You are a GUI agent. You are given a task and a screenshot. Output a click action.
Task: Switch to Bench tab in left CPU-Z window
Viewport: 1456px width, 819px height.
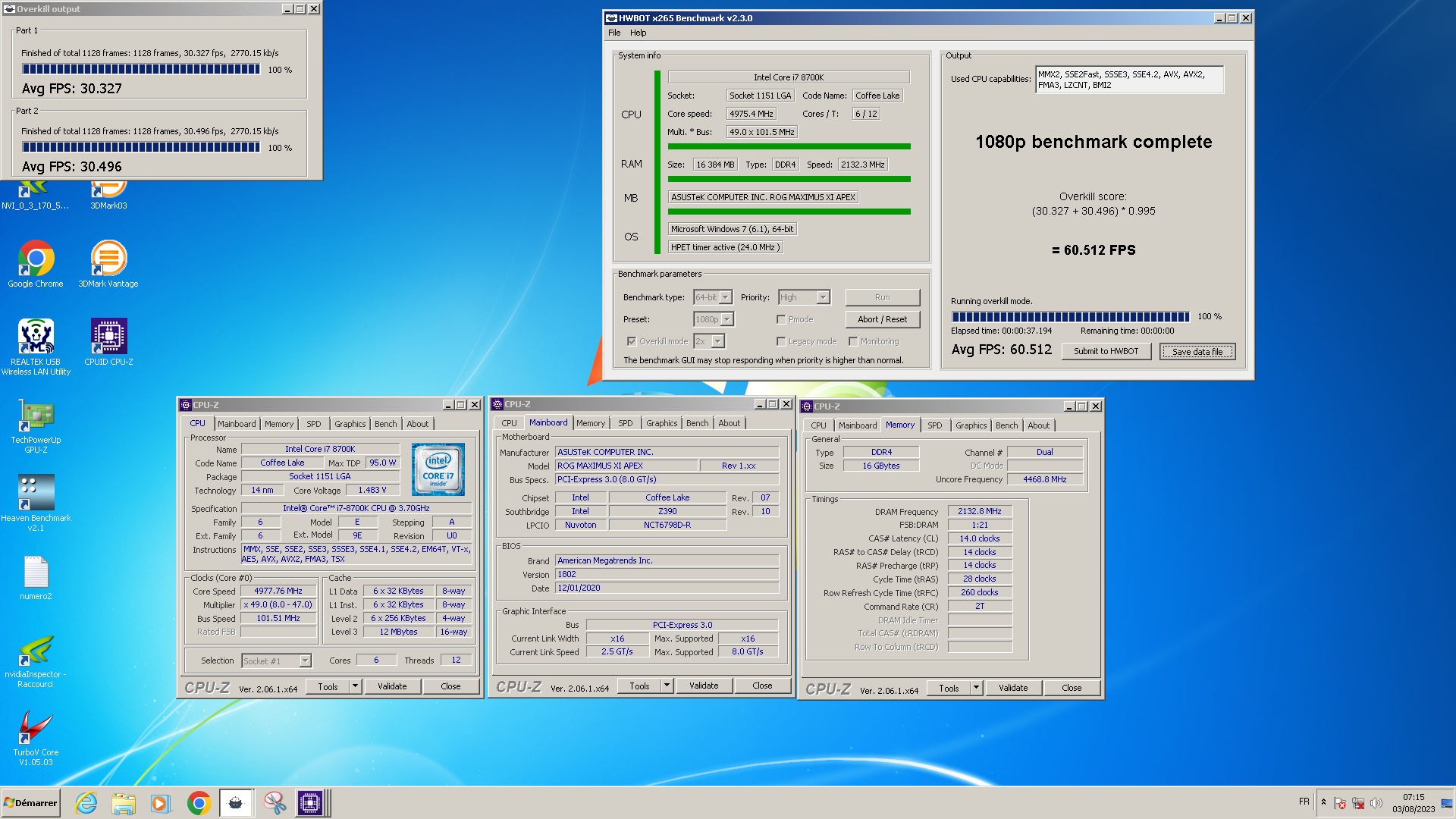[x=385, y=424]
